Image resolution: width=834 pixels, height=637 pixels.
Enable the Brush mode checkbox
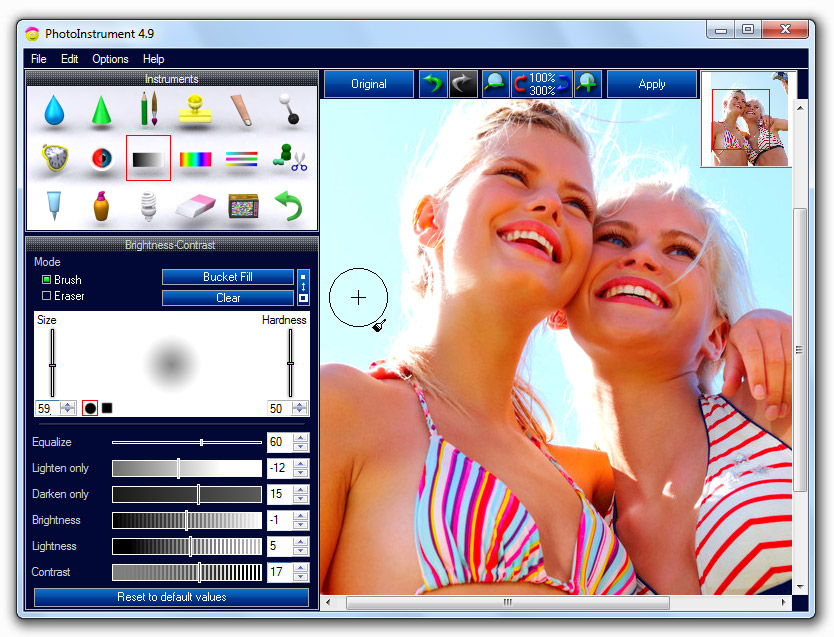(46, 280)
